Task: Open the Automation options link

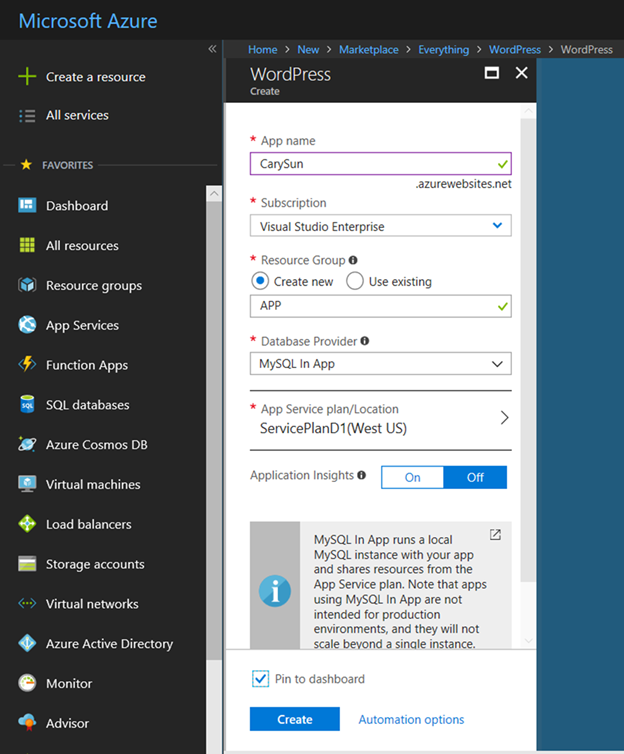Action: point(412,719)
